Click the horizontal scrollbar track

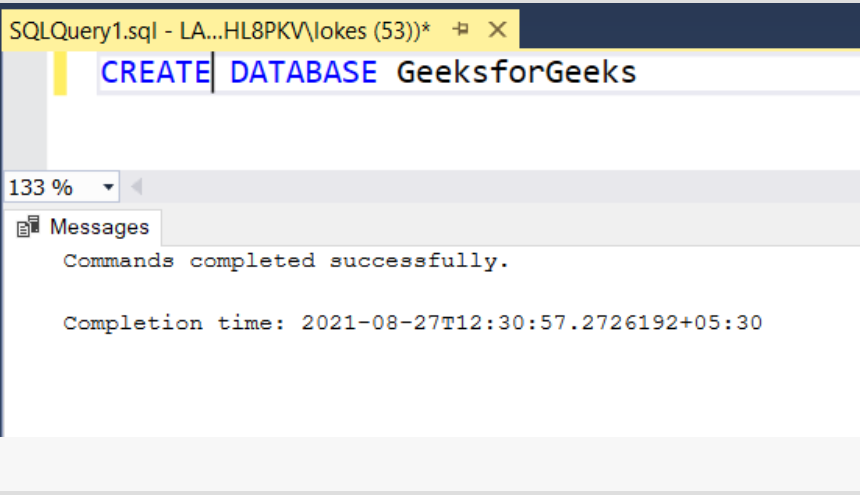point(500,187)
